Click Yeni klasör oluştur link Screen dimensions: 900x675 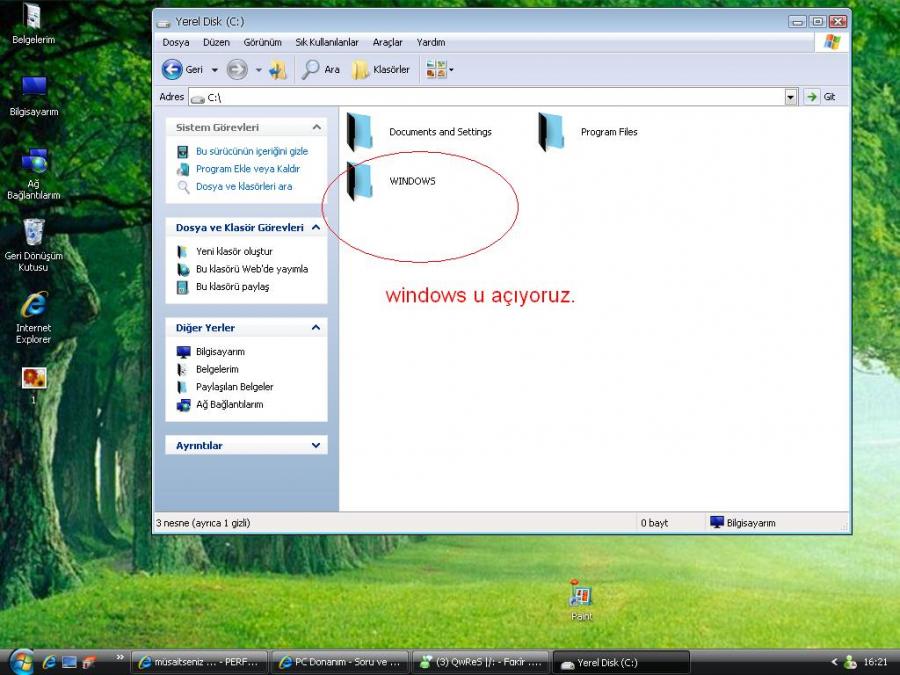click(234, 252)
